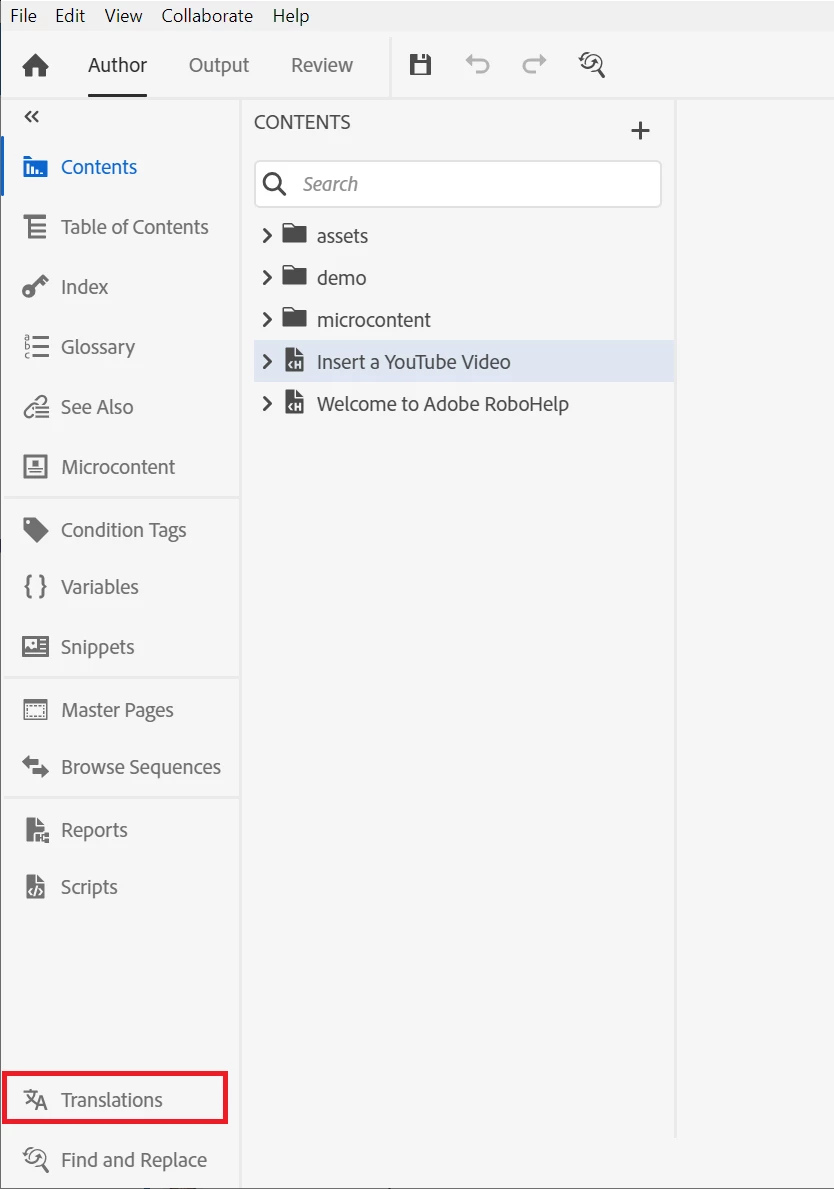Image resolution: width=834 pixels, height=1189 pixels.
Task: Open the File menu
Action: point(24,16)
